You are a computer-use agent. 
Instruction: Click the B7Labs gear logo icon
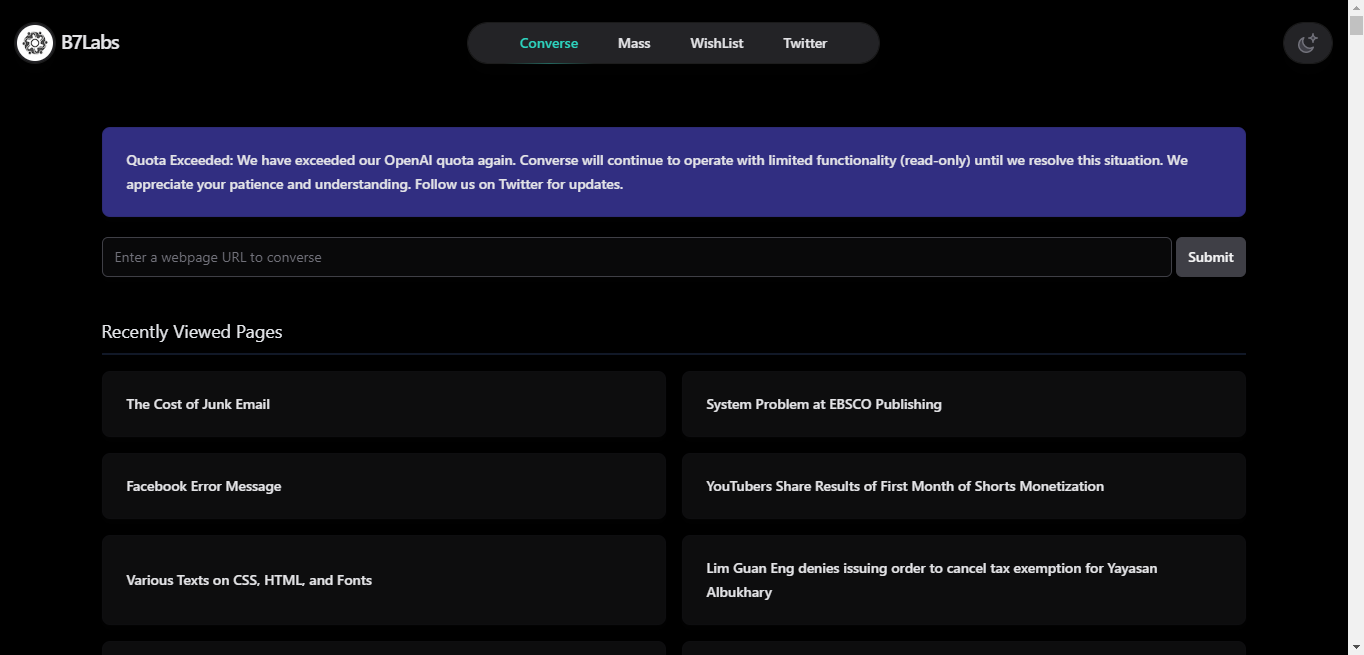click(x=35, y=43)
